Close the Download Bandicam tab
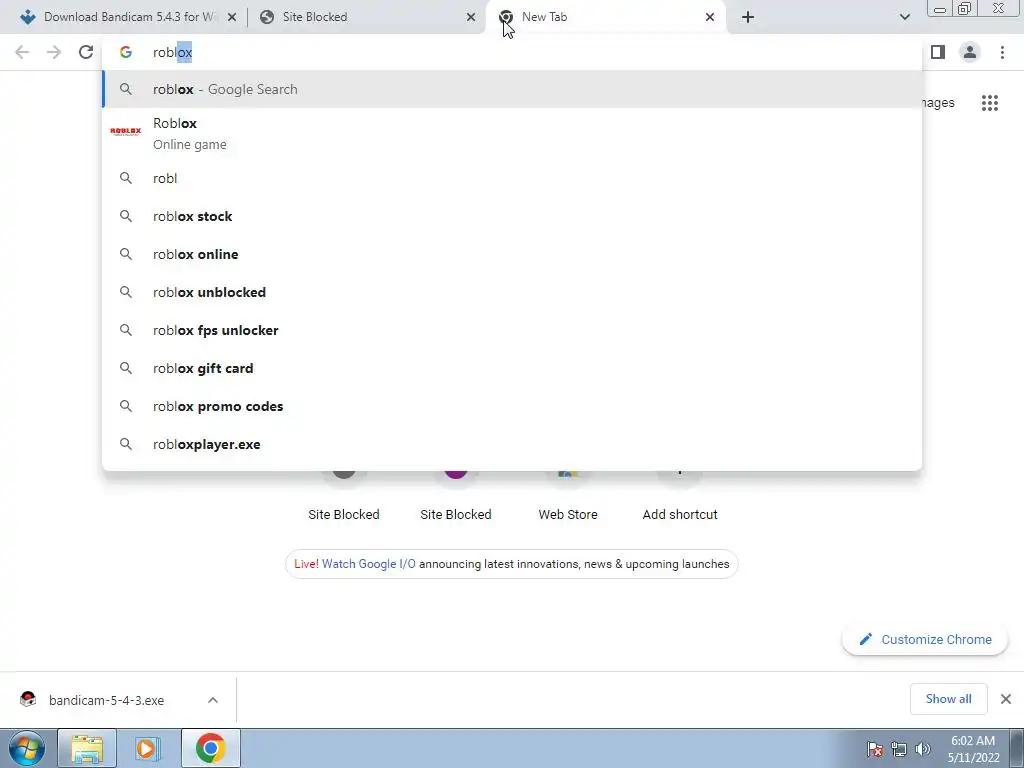 [231, 18]
